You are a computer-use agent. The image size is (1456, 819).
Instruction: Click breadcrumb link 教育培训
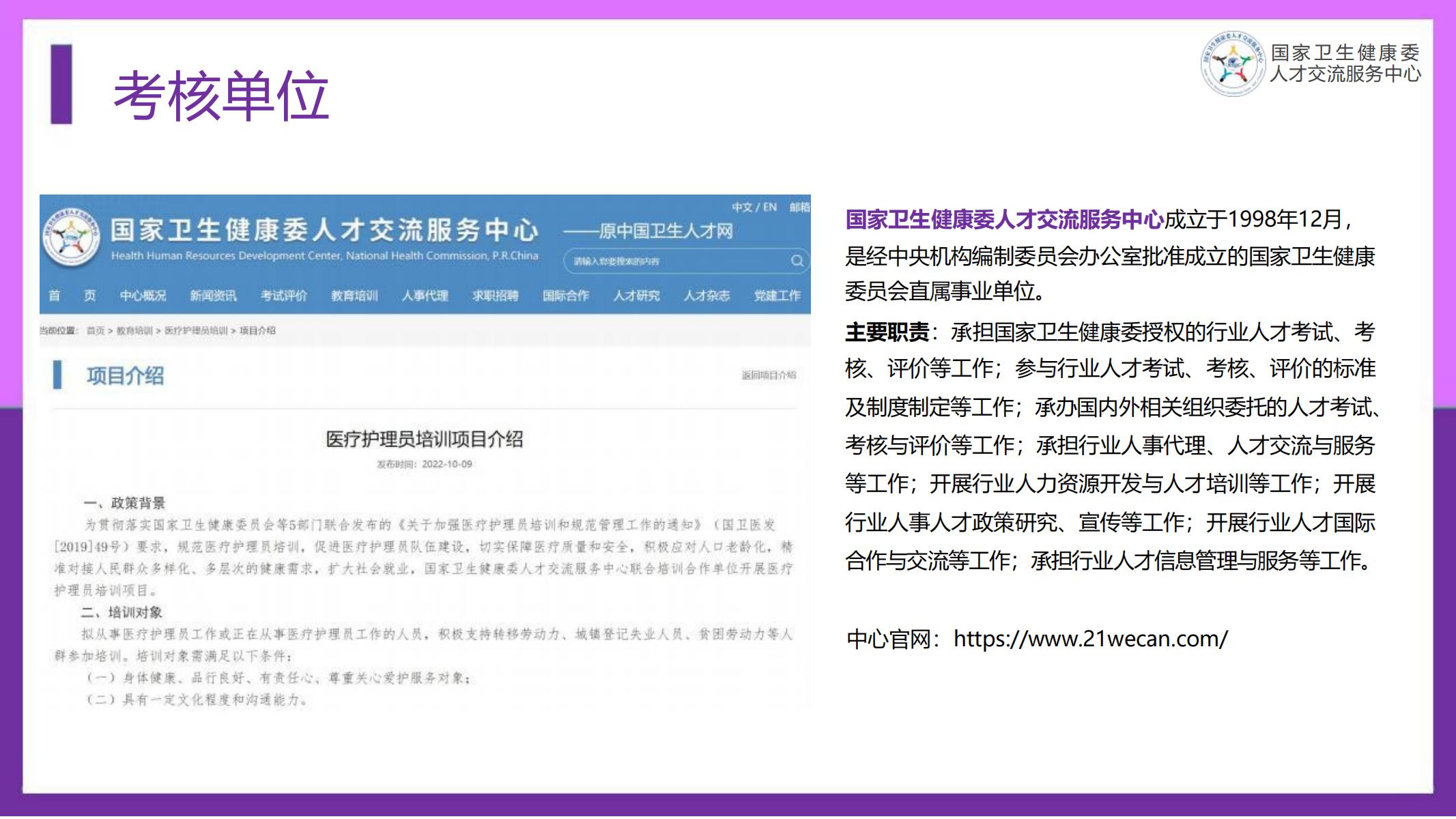pyautogui.click(x=134, y=330)
